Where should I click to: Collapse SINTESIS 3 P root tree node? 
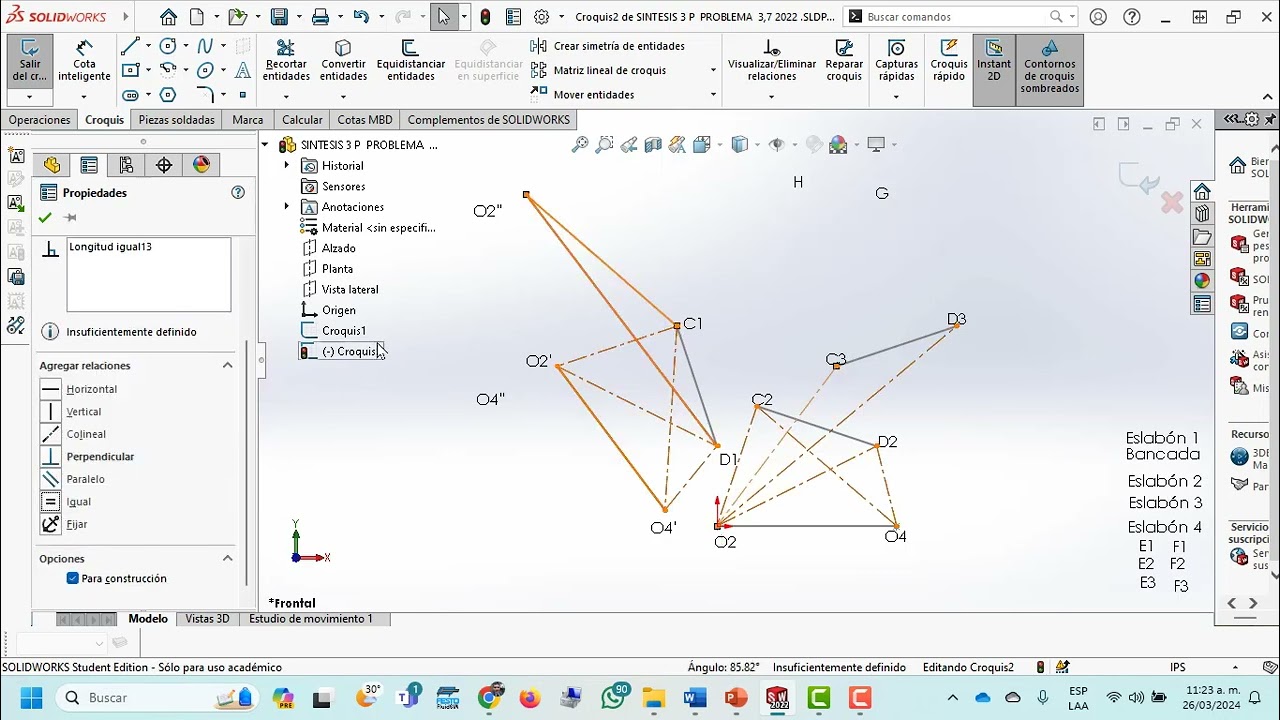coord(266,144)
